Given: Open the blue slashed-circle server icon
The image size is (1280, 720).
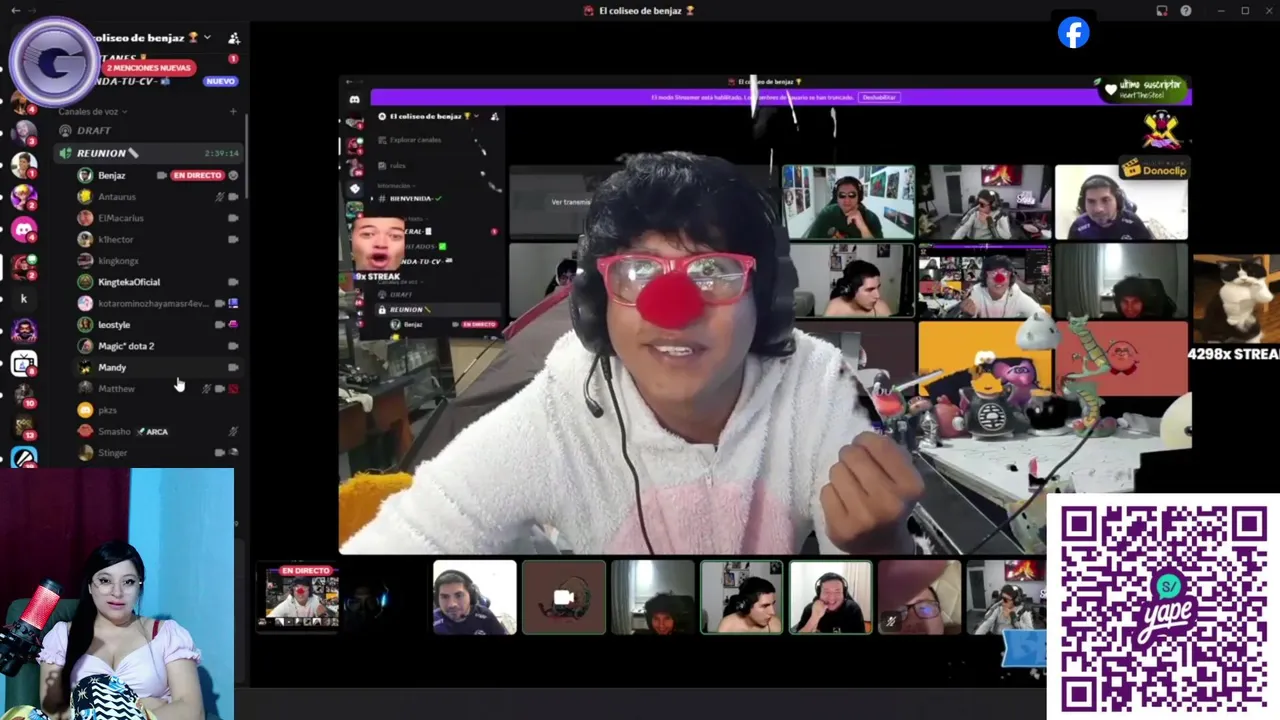Looking at the screenshot, I should [x=24, y=458].
